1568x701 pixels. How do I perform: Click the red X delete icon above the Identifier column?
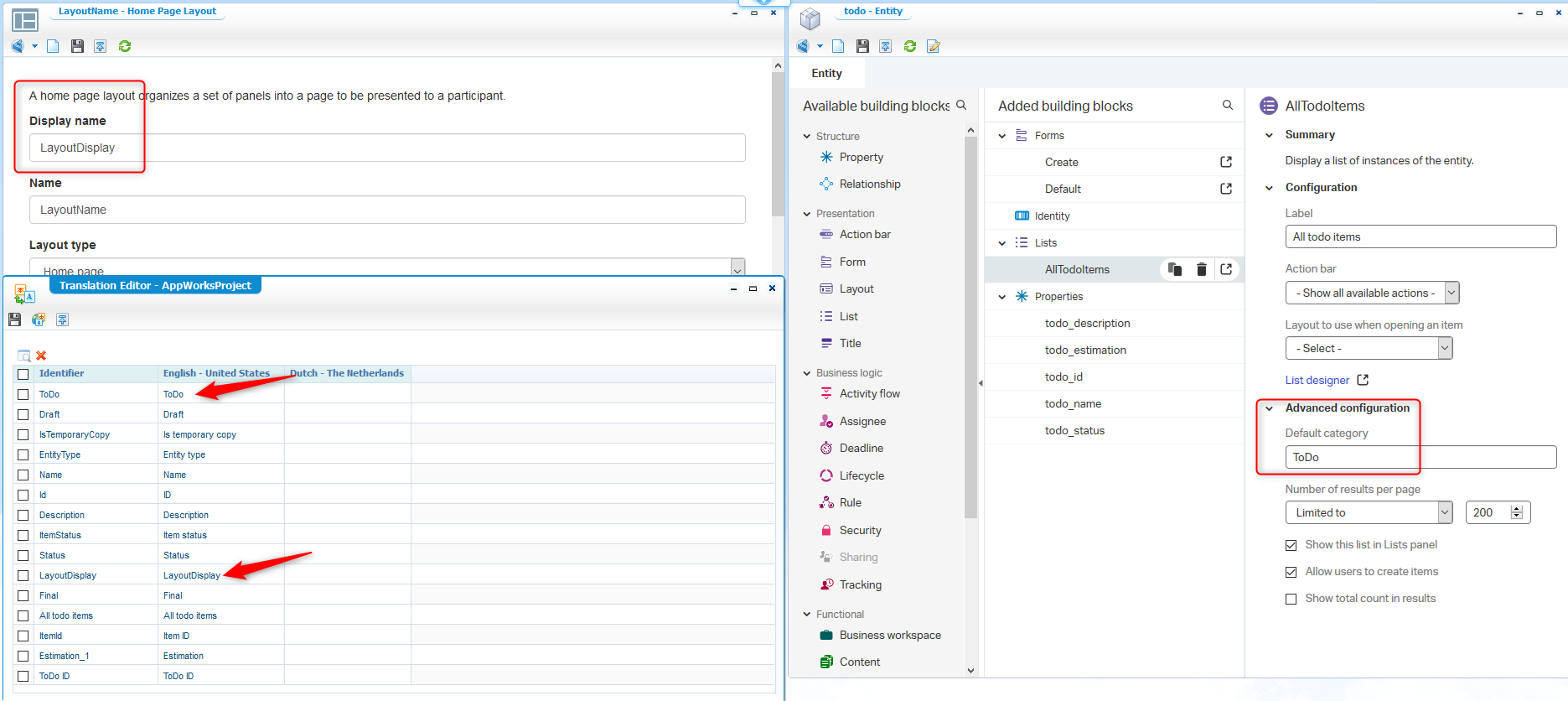point(41,356)
